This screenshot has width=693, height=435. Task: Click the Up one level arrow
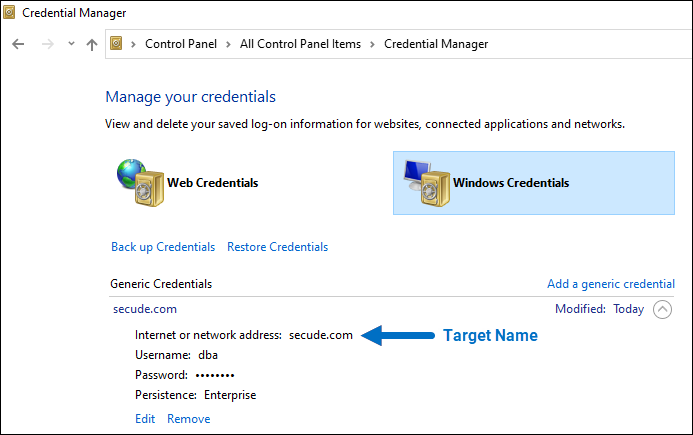pyautogui.click(x=92, y=44)
